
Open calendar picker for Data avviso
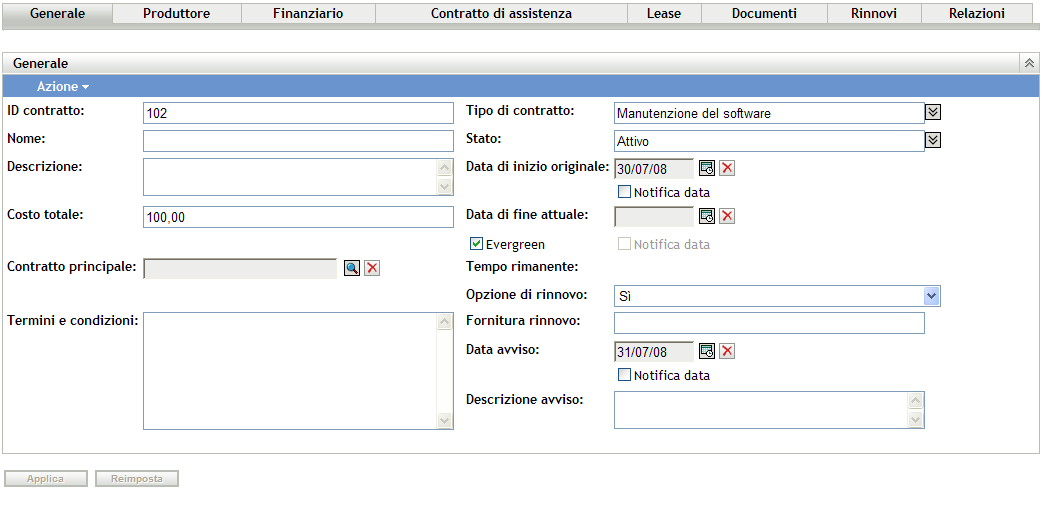707,351
